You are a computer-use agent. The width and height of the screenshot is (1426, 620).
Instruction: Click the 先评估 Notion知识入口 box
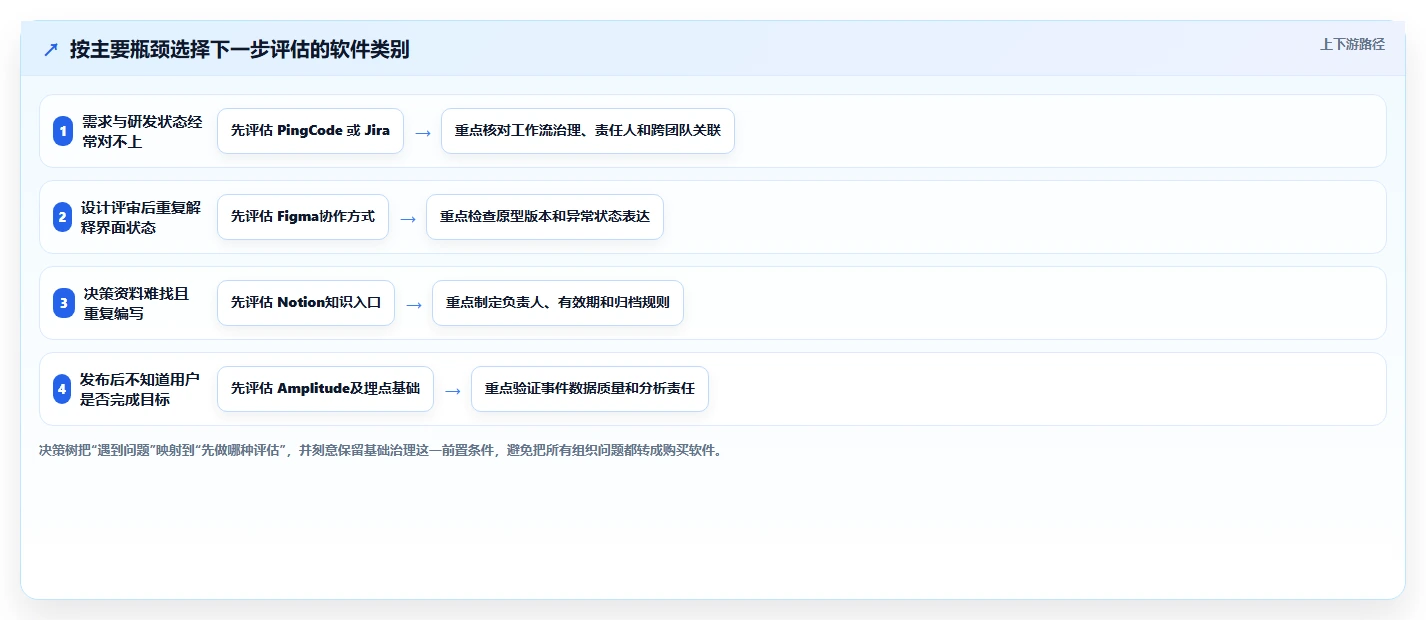coord(306,303)
